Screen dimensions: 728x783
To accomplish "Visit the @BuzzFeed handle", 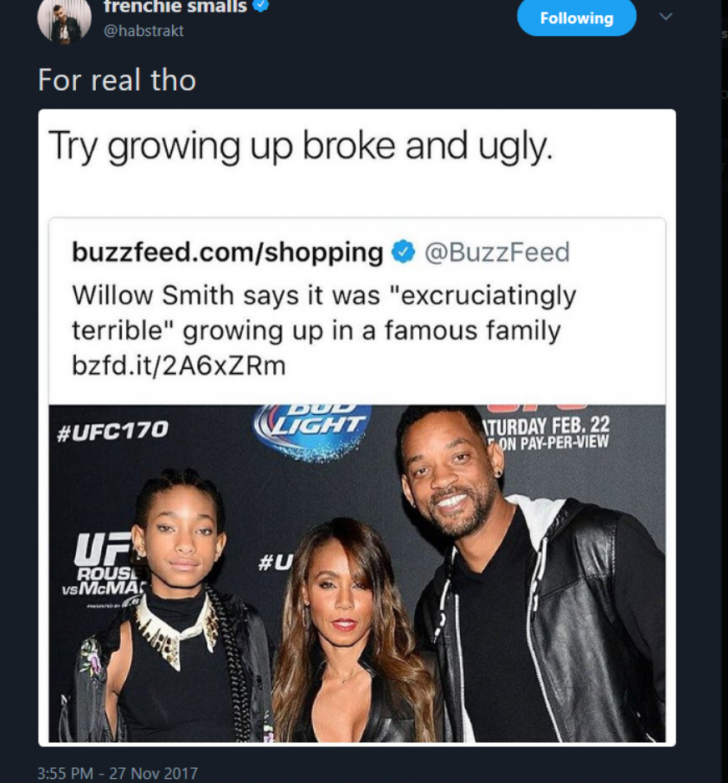I will (x=497, y=253).
